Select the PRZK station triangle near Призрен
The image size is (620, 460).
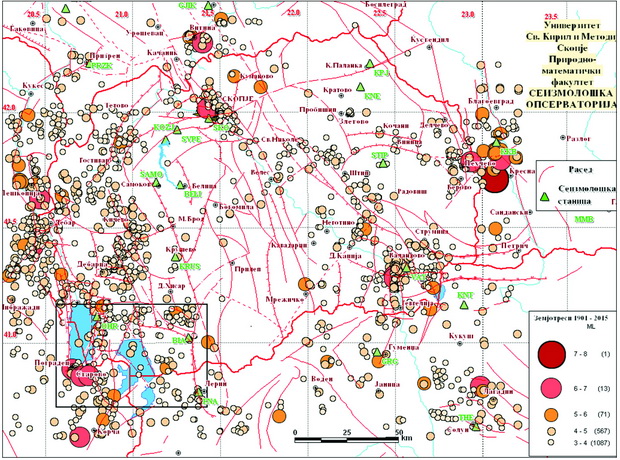[90, 62]
